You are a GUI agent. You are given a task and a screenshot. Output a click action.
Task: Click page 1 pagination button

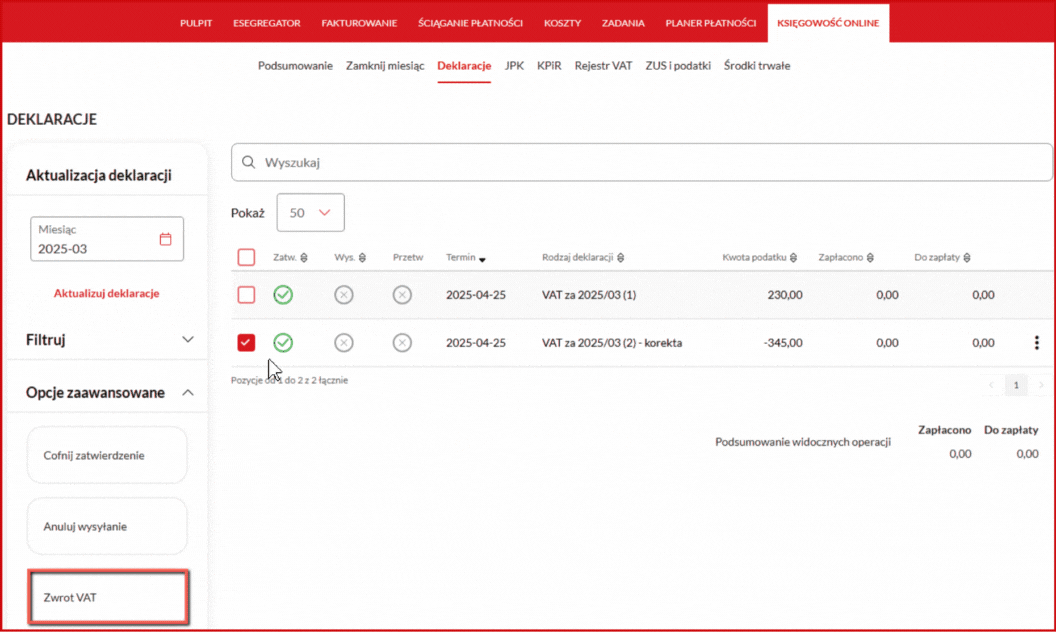tap(1016, 385)
